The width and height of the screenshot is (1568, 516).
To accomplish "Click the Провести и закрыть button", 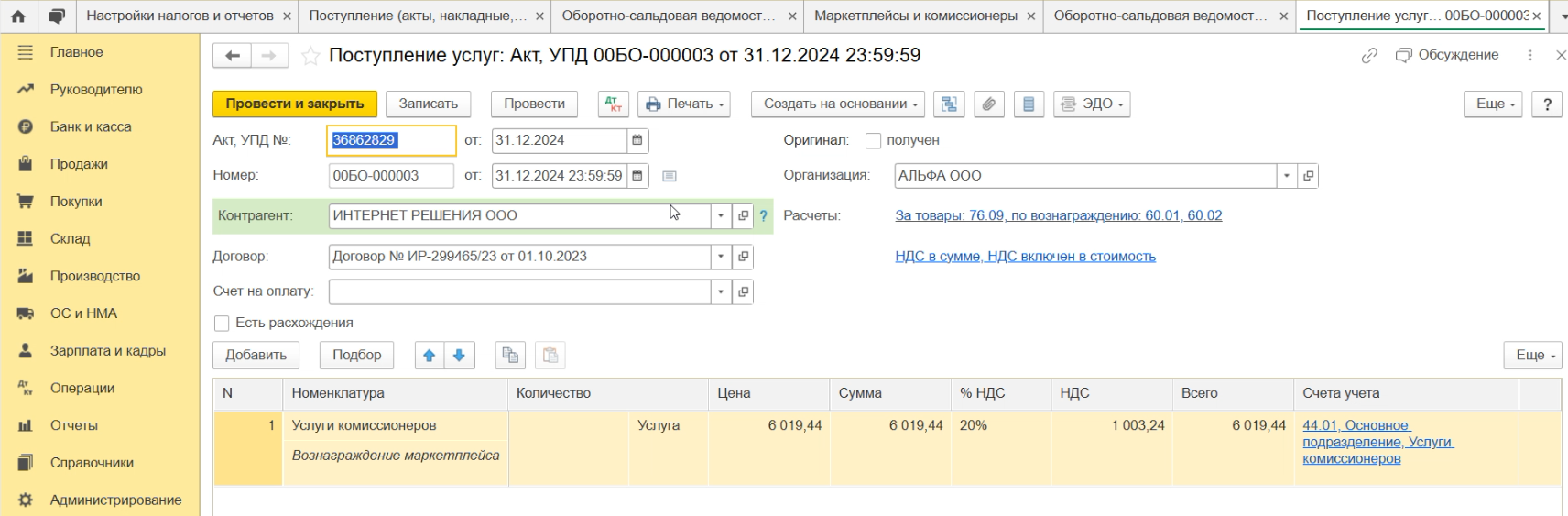I will 294,104.
